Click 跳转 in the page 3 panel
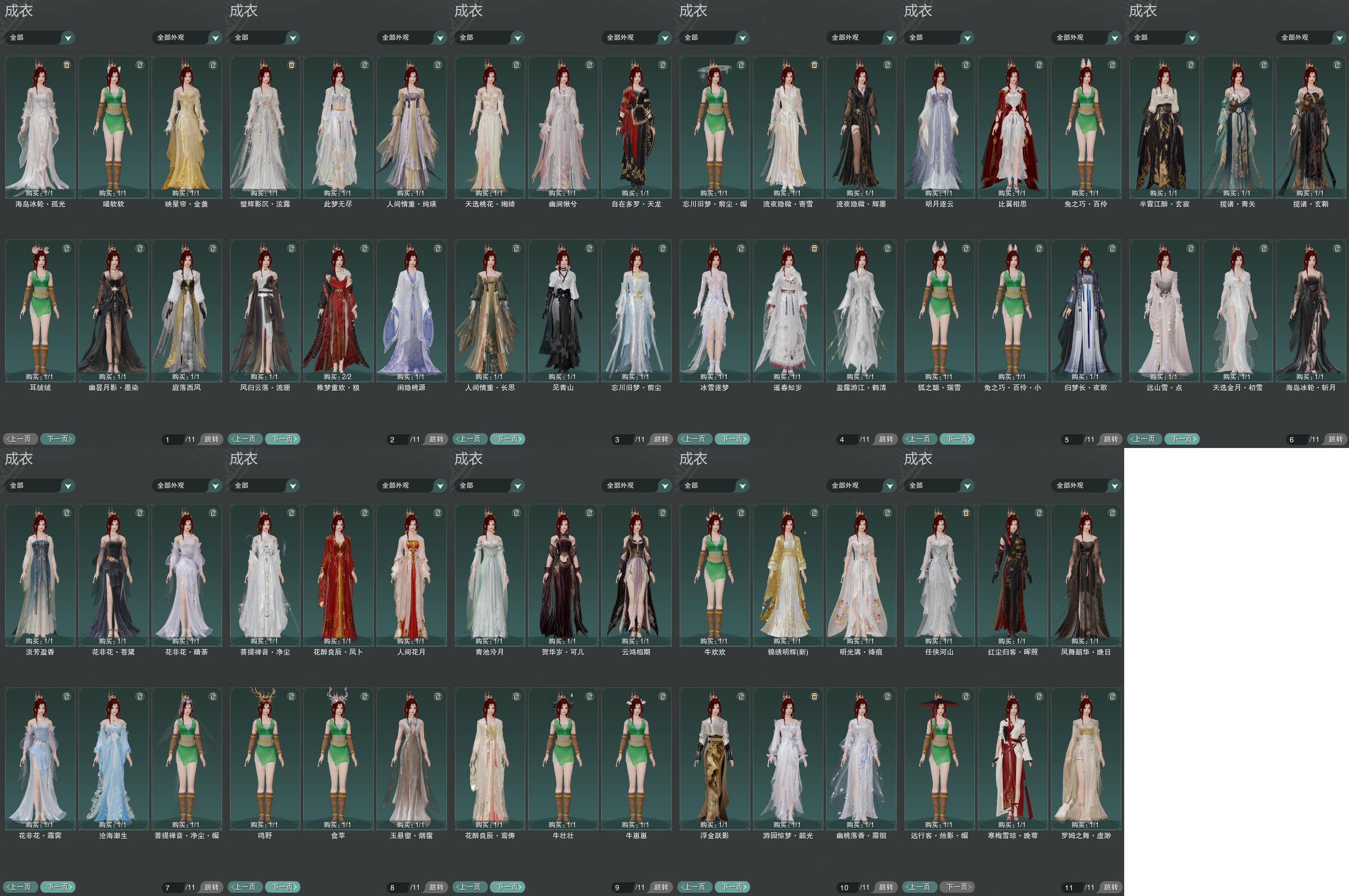 [x=662, y=439]
